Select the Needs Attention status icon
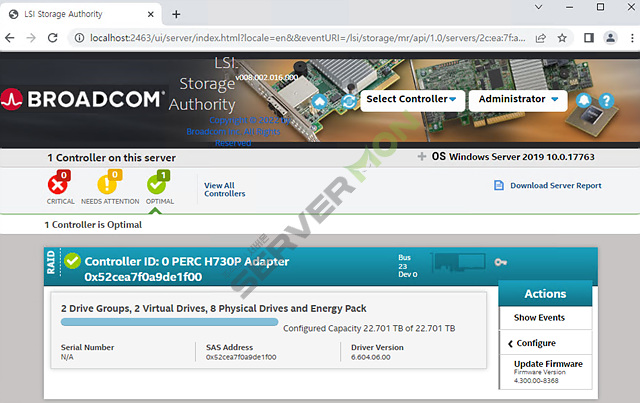Image resolution: width=640 pixels, height=403 pixels. click(x=109, y=183)
